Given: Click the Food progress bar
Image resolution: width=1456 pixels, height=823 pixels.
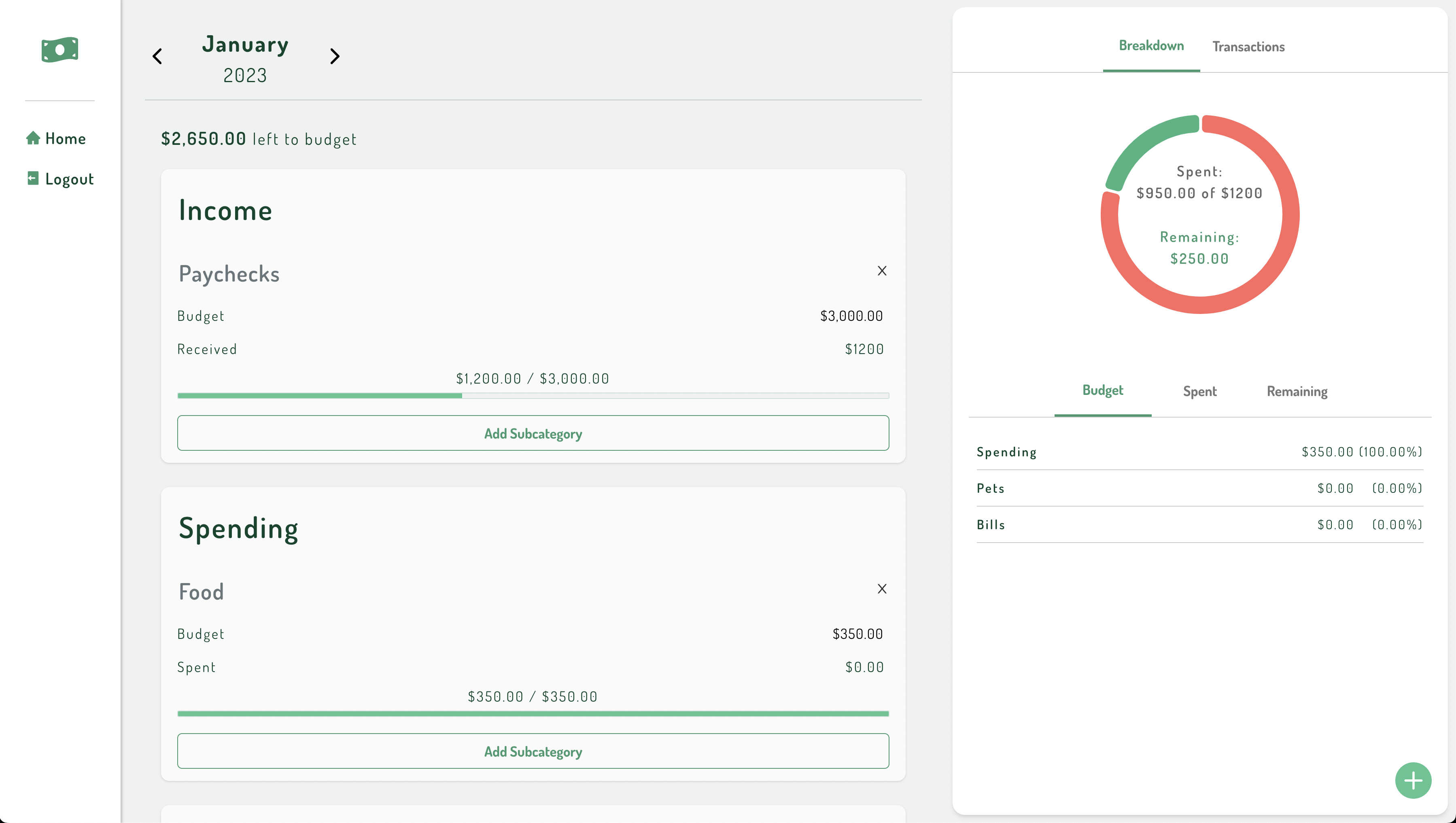Looking at the screenshot, I should (x=533, y=714).
